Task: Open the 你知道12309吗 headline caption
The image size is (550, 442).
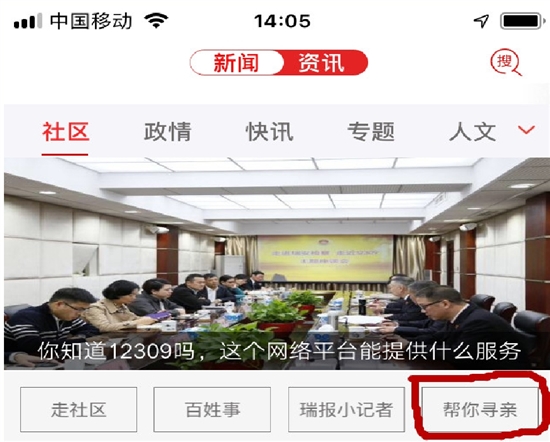Action: tap(279, 351)
